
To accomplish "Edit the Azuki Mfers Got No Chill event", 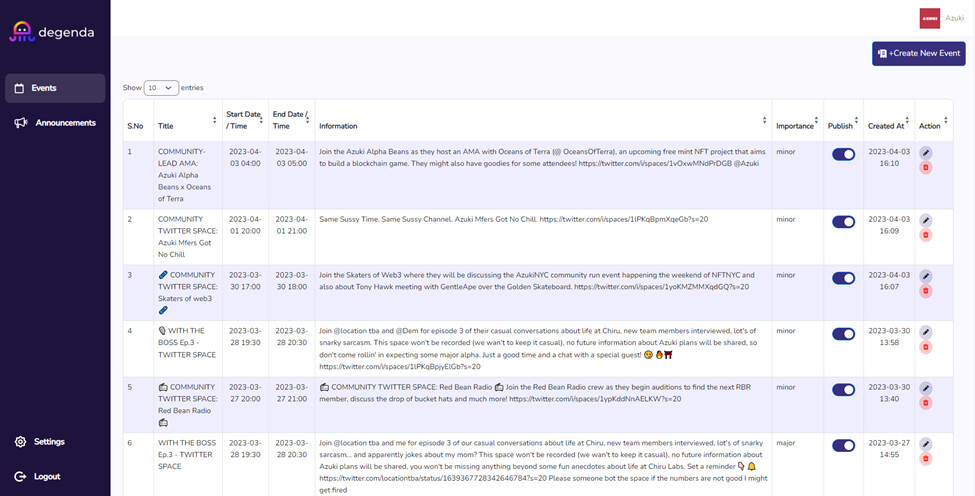I will click(x=926, y=221).
